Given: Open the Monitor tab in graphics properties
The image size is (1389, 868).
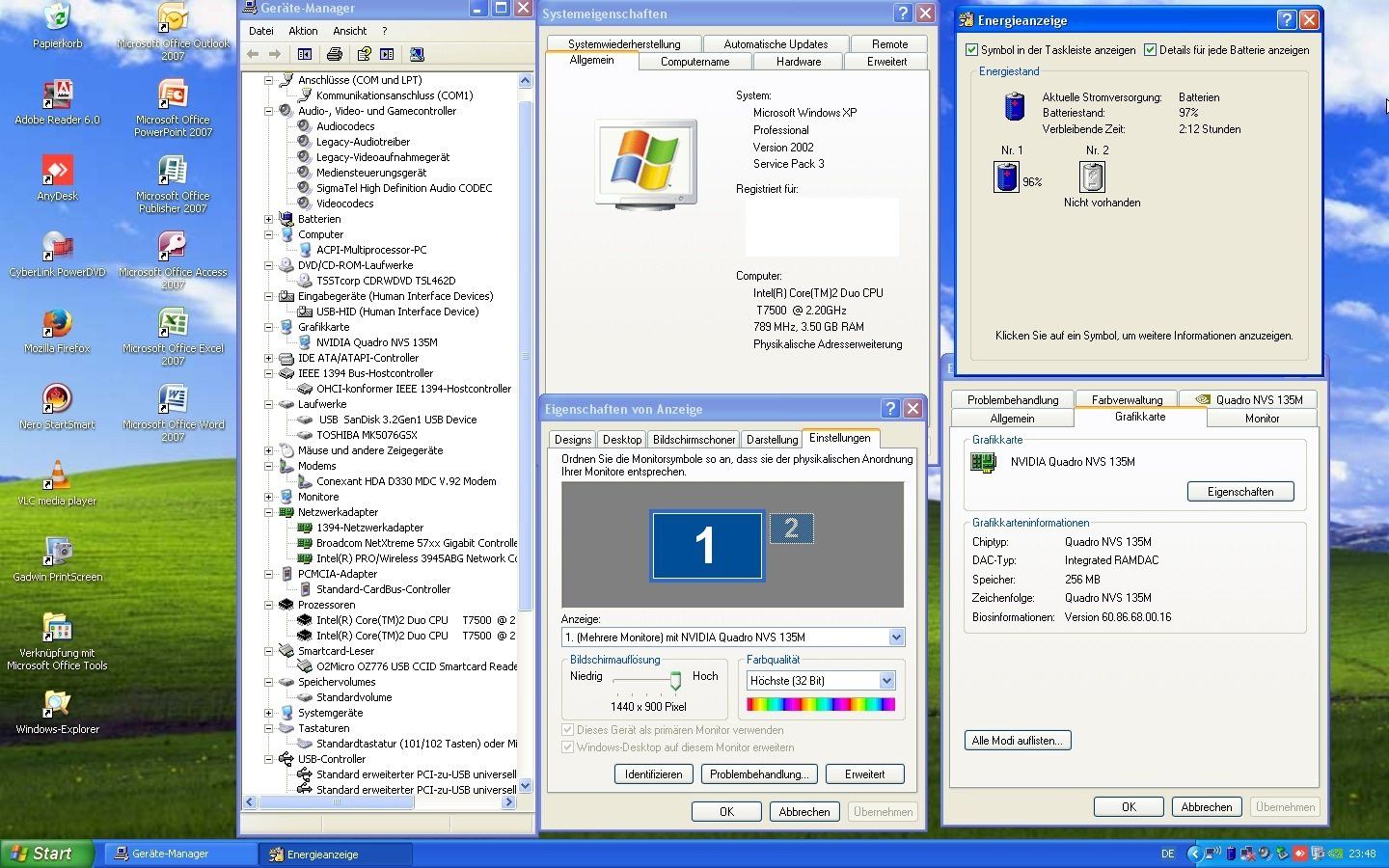Looking at the screenshot, I should 1262,419.
